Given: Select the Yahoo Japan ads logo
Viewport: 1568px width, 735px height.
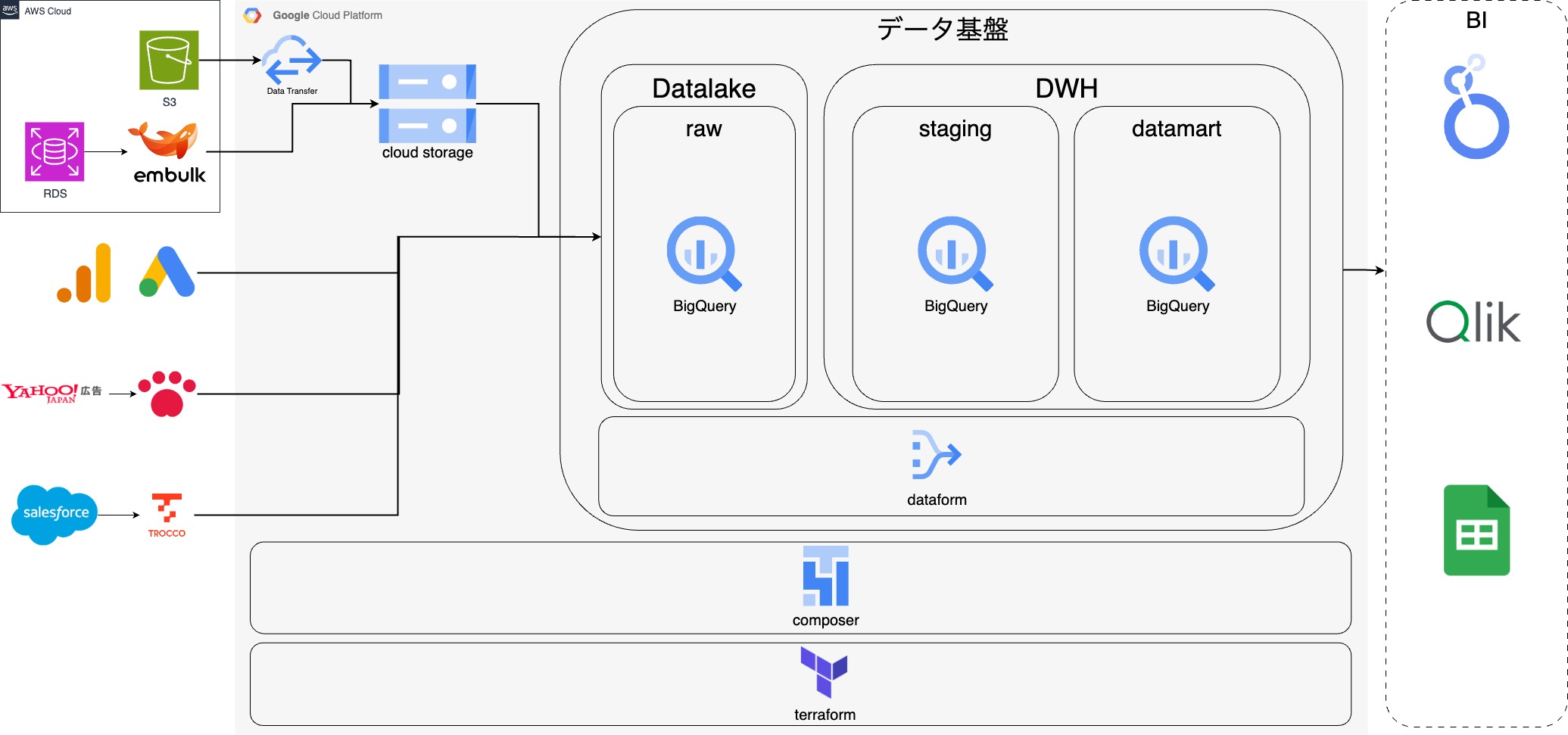Looking at the screenshot, I should pos(51,392).
